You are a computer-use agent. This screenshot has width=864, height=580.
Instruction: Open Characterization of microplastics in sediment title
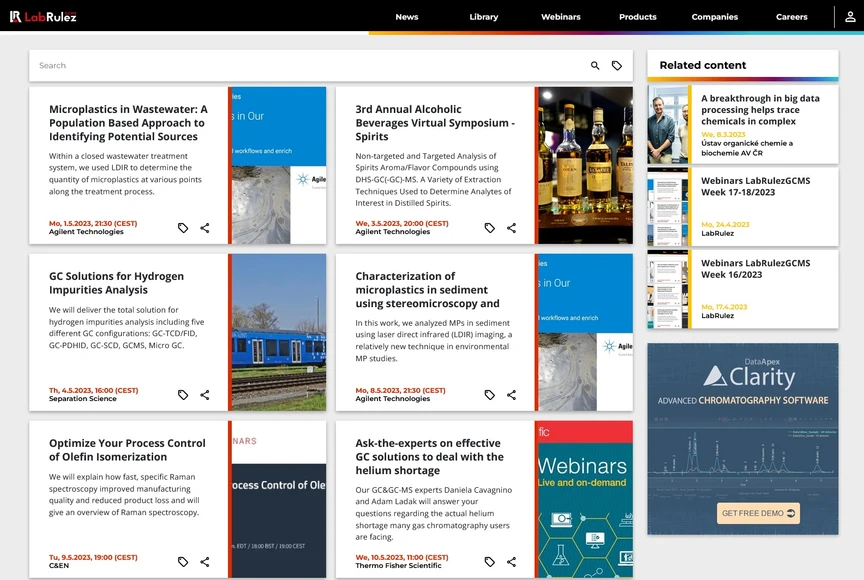click(427, 290)
